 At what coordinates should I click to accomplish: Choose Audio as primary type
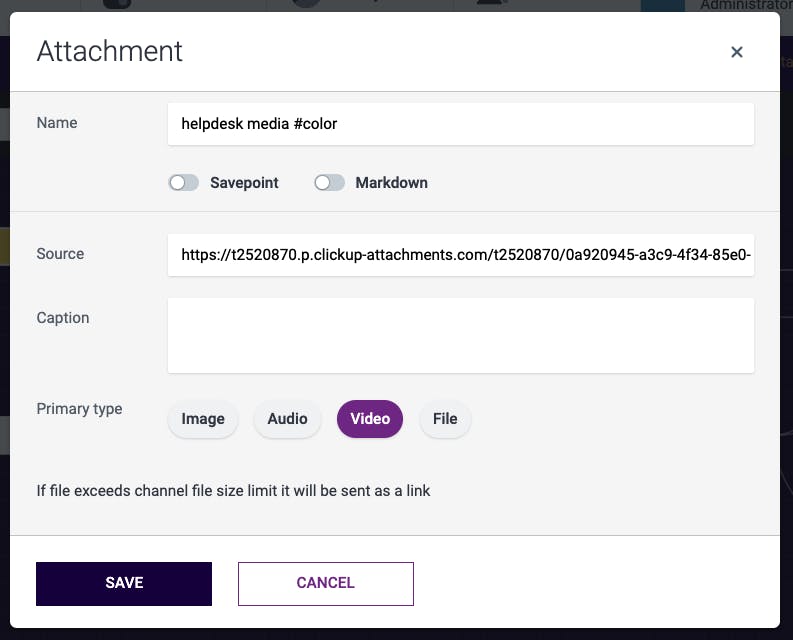[287, 419]
